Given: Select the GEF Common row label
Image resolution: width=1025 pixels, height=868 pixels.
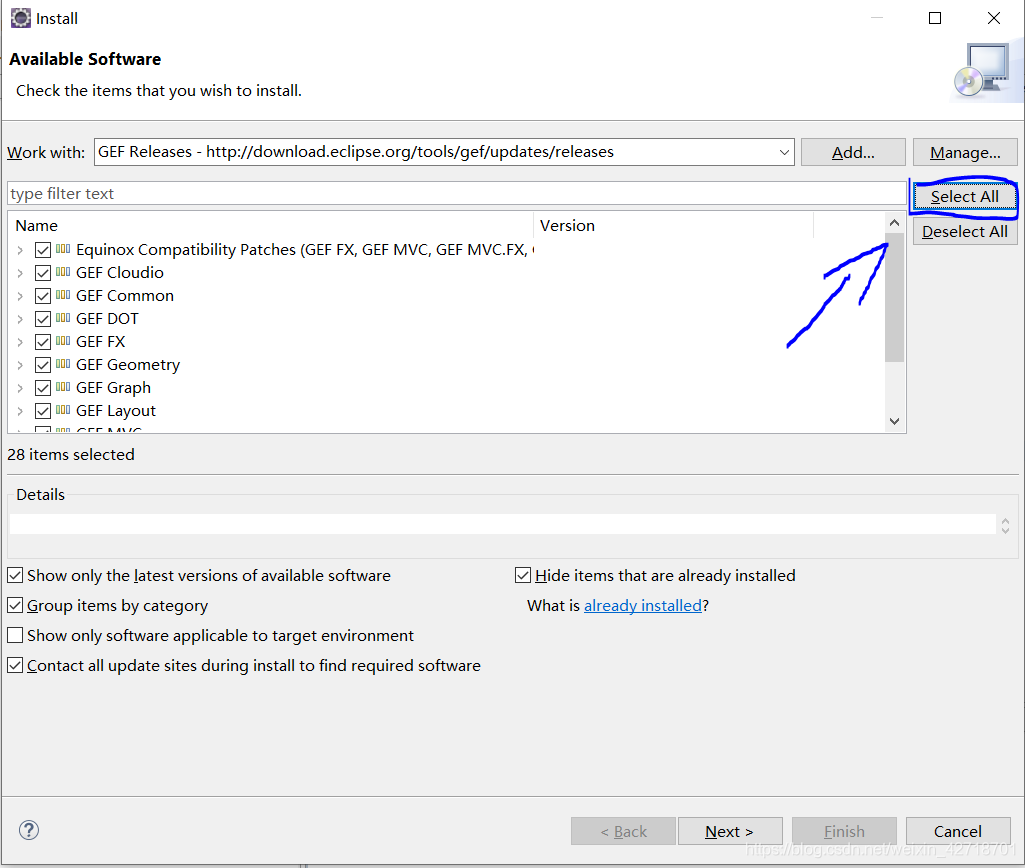Looking at the screenshot, I should click(125, 295).
